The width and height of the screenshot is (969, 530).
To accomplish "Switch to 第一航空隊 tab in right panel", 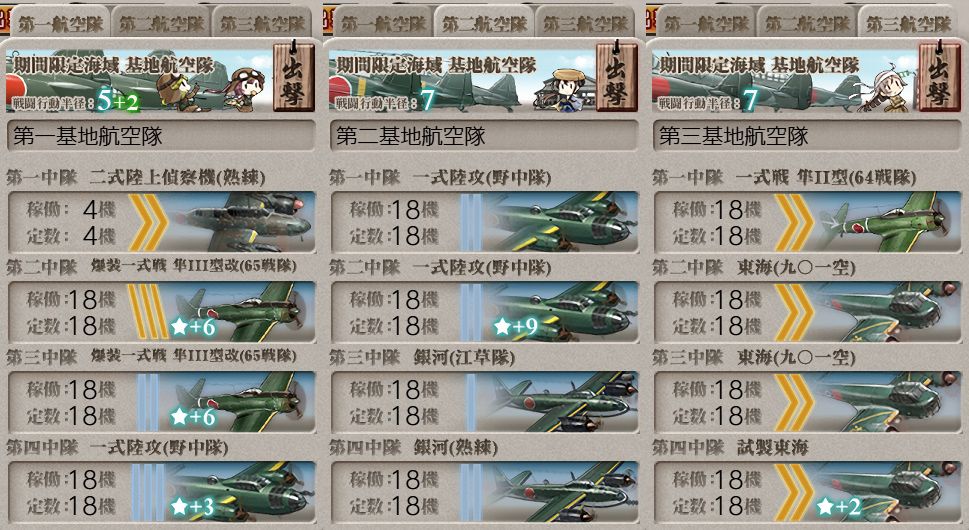I will [706, 23].
